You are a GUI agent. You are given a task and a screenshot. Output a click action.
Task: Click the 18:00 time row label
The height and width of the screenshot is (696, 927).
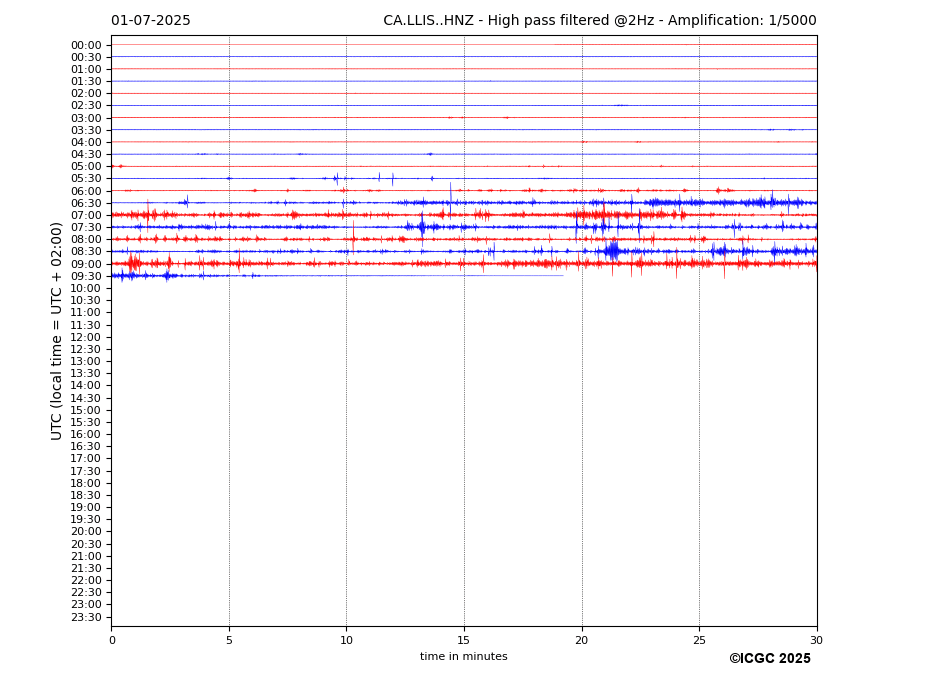click(x=86, y=483)
